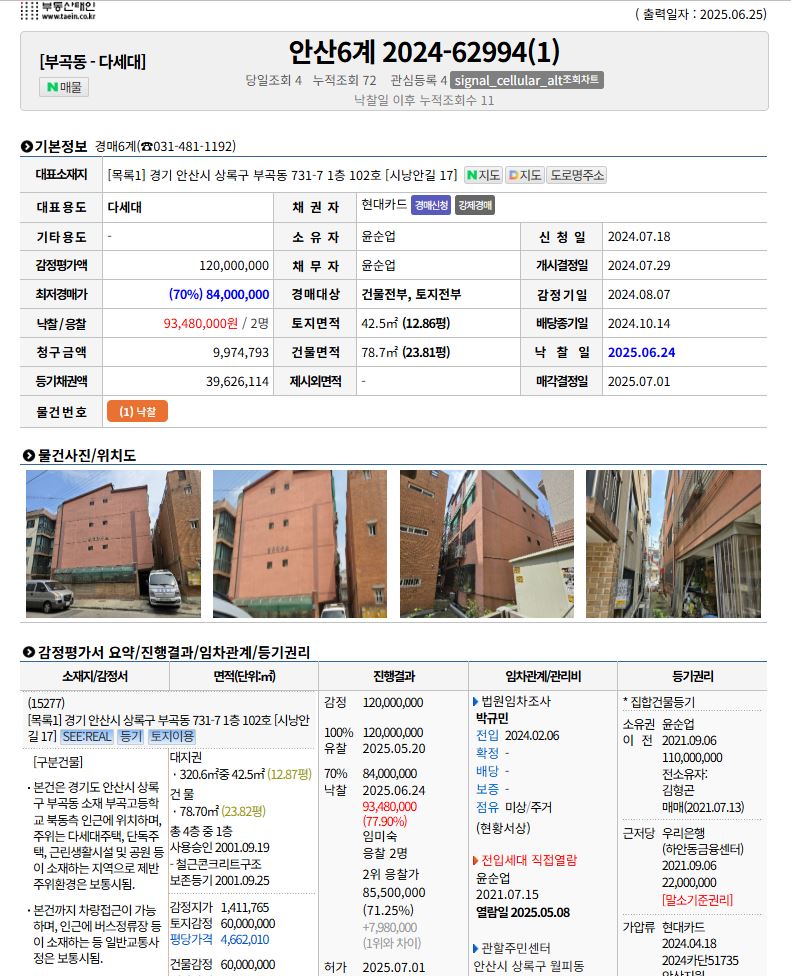Screen dimensions: 791x976
Task: Click the 소재지/감정서 column header
Action: click(x=95, y=676)
